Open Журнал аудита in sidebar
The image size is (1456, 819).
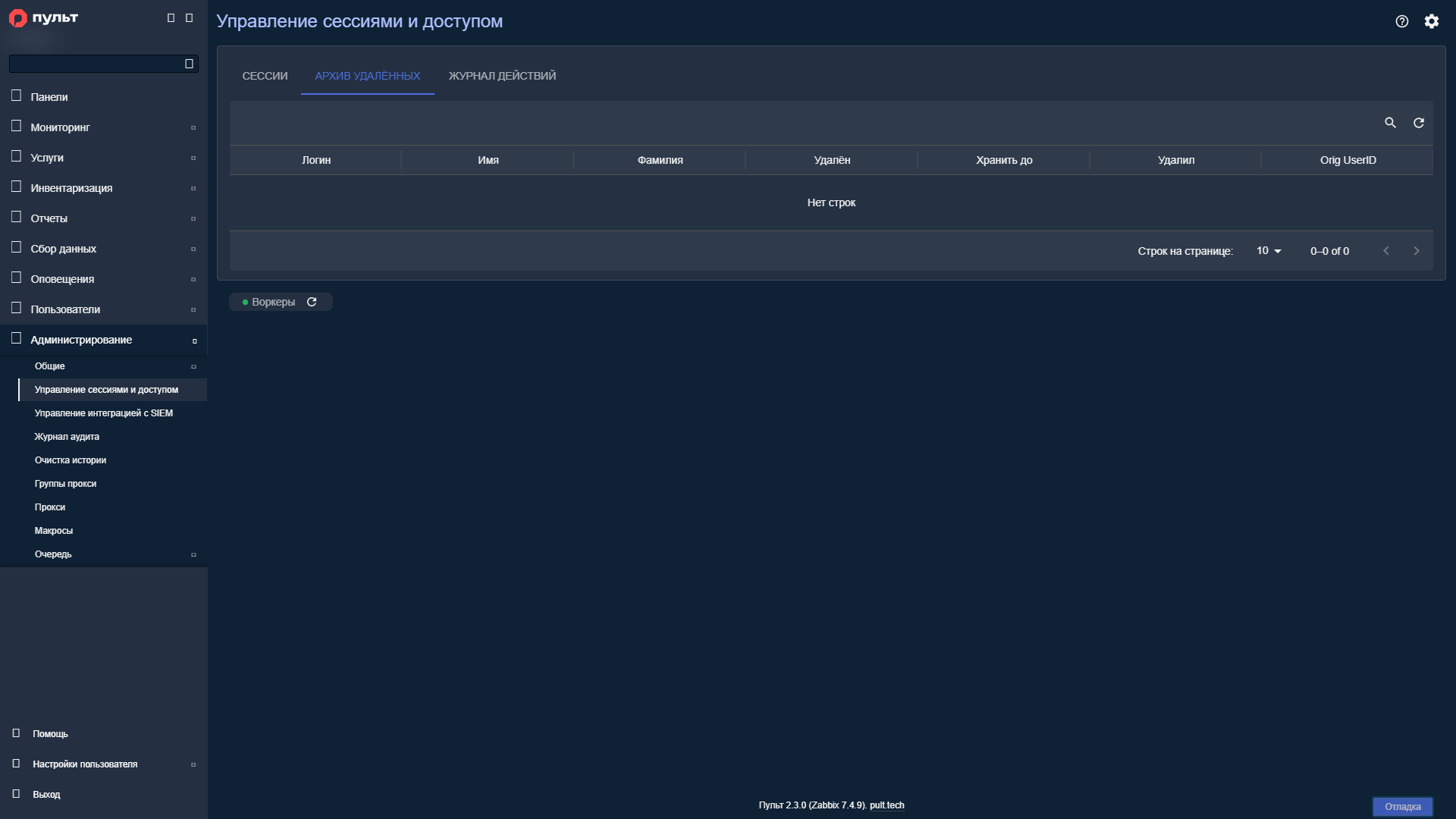click(67, 437)
